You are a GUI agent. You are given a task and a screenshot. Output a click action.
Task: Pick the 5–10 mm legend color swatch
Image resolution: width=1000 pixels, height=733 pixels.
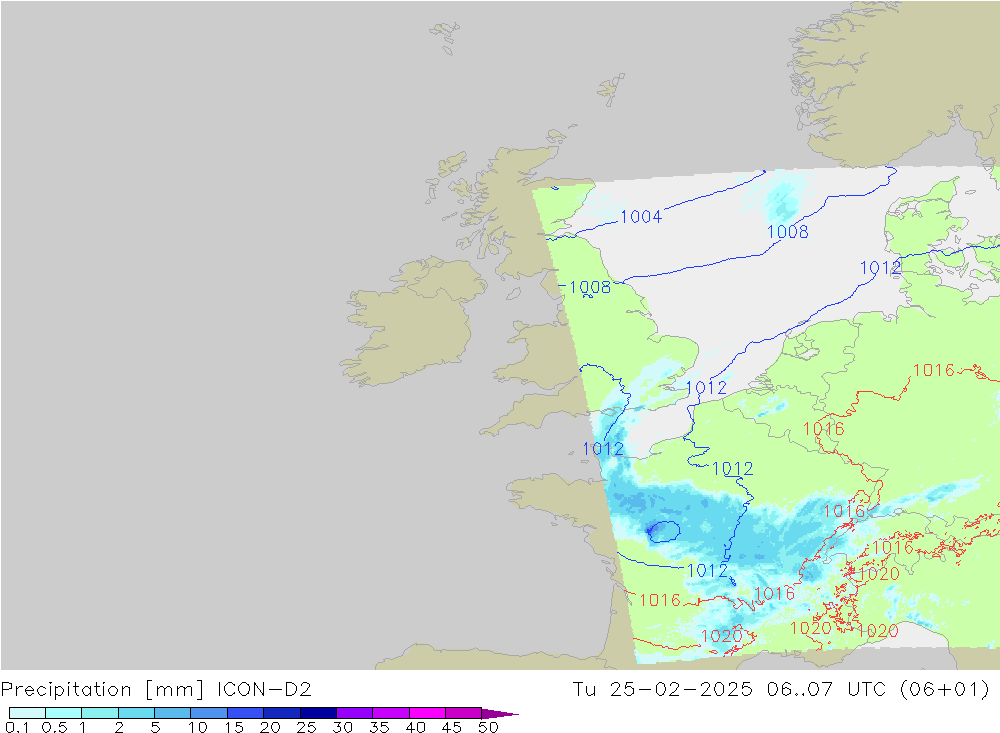(173, 713)
